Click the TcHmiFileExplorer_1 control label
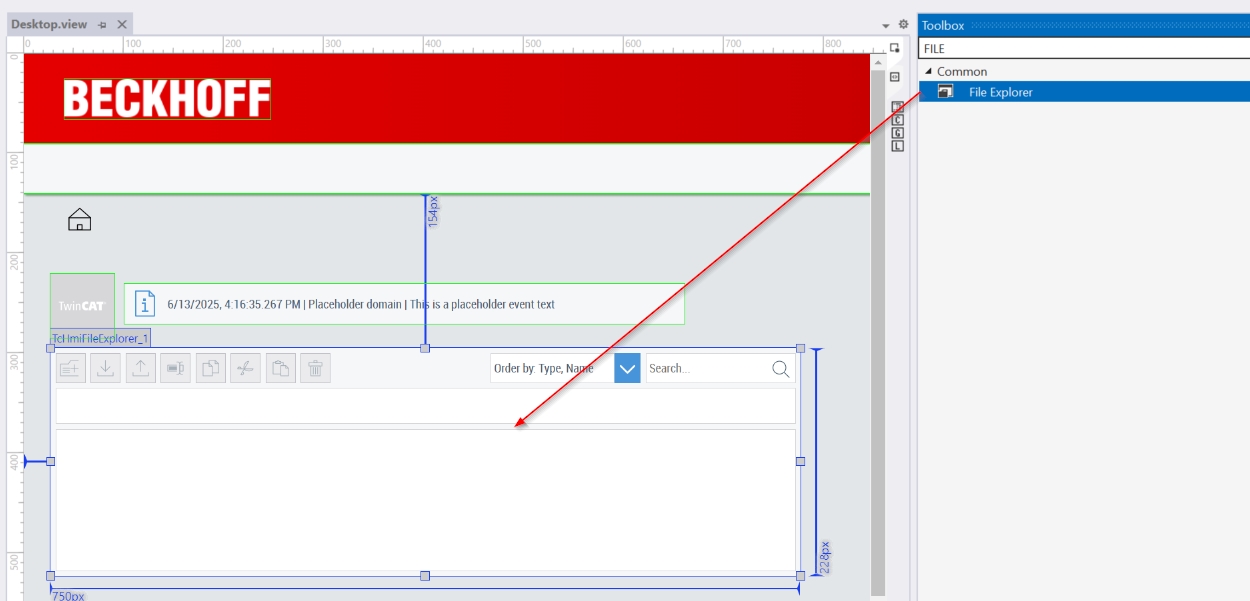 tap(100, 338)
